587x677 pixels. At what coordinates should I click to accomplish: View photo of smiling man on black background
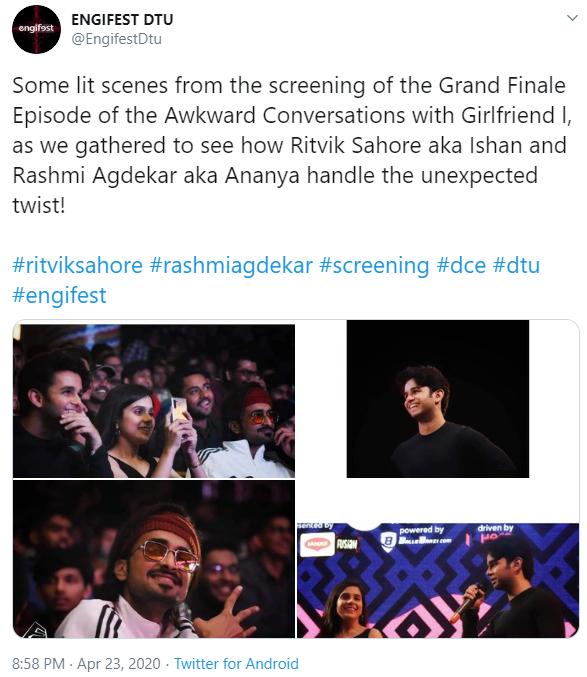click(x=438, y=399)
